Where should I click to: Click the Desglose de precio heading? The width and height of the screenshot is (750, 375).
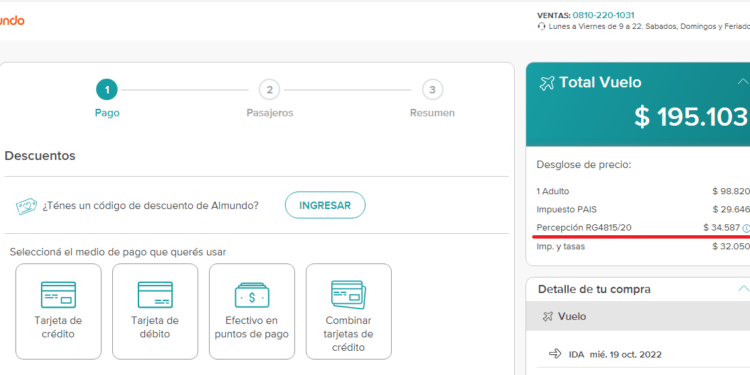pos(584,165)
